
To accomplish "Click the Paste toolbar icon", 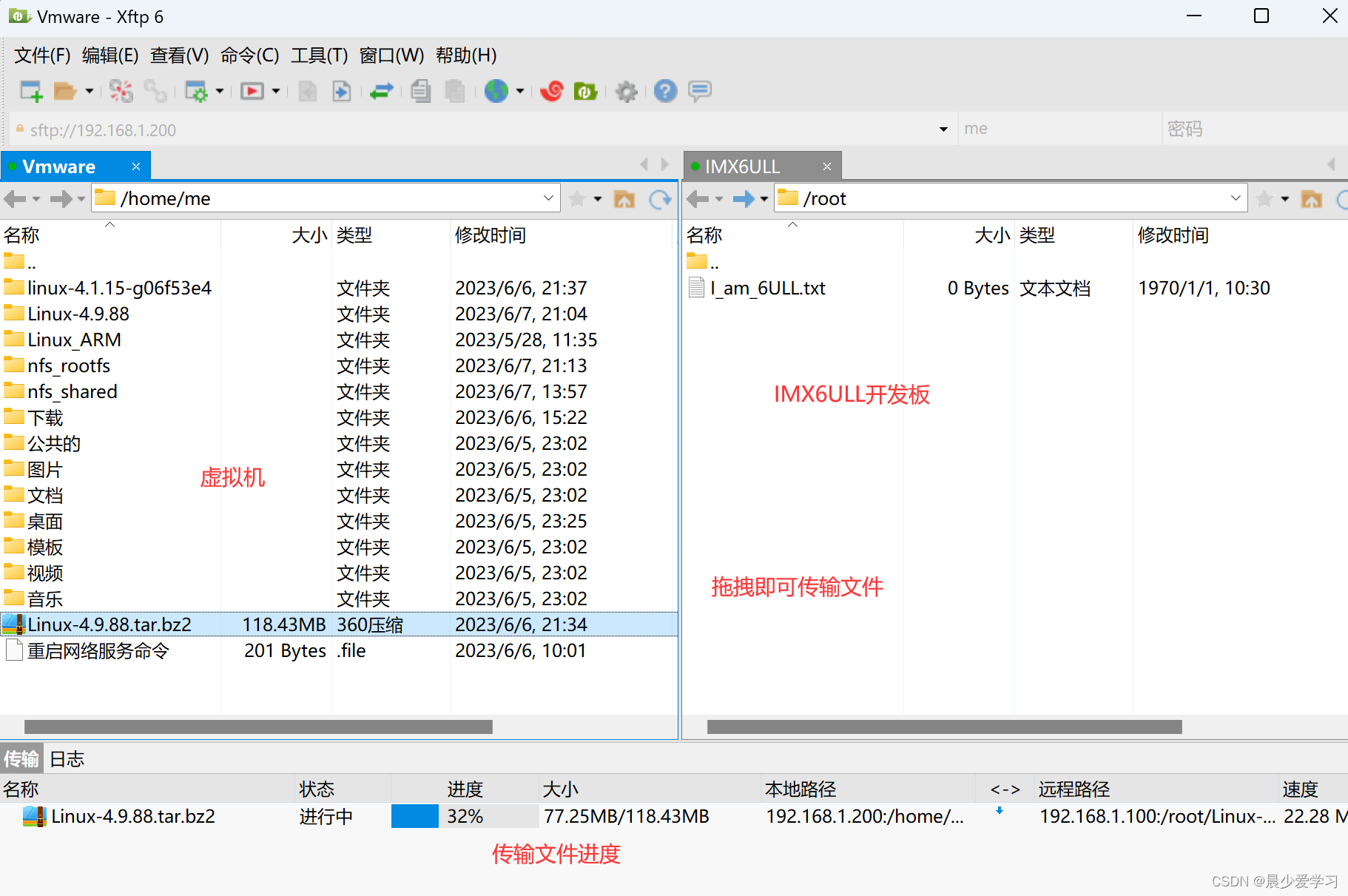I will 455,91.
